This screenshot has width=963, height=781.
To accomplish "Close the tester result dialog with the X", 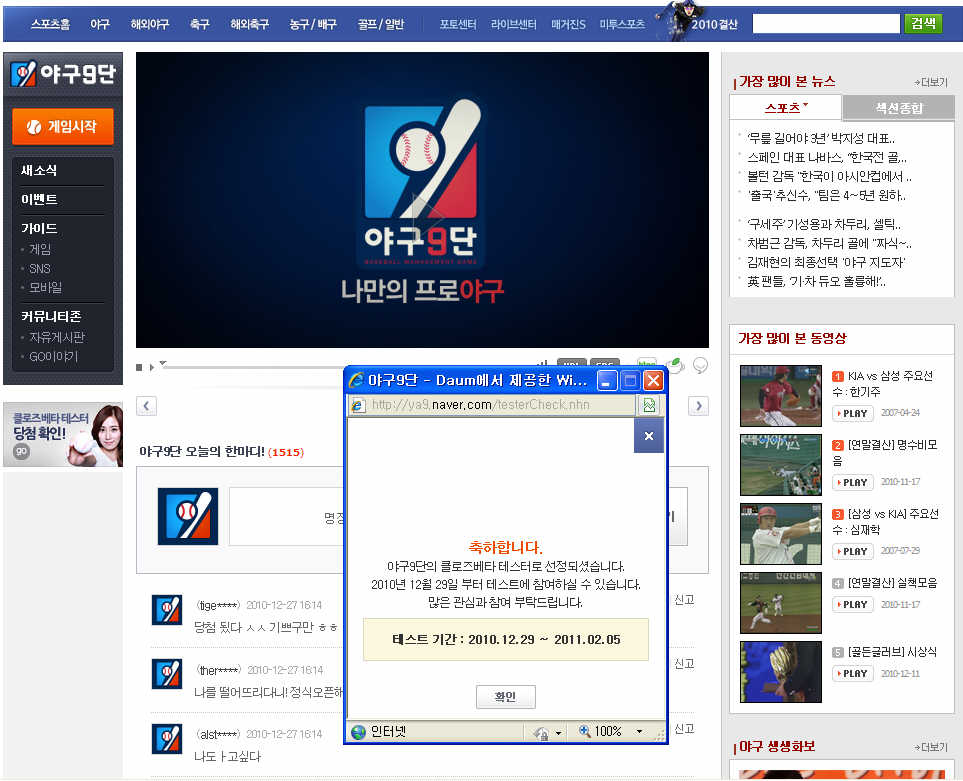I will point(648,436).
